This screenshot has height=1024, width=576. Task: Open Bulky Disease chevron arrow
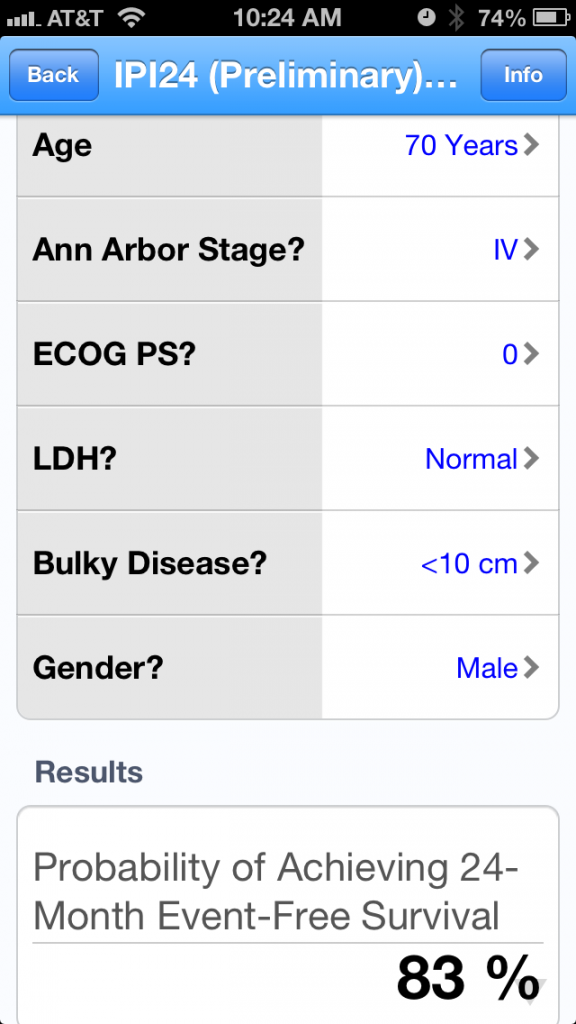click(532, 563)
